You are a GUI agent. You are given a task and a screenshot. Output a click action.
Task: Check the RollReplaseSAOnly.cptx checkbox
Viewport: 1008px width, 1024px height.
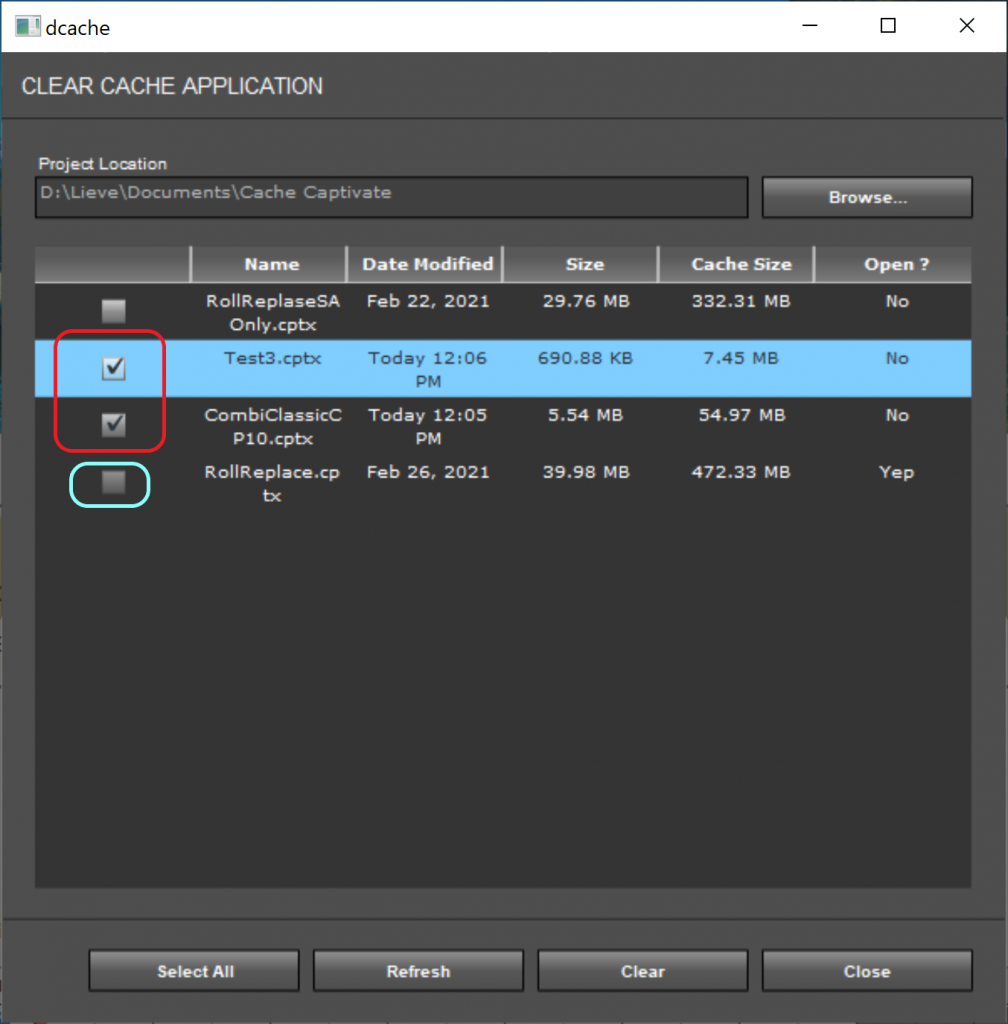click(114, 312)
